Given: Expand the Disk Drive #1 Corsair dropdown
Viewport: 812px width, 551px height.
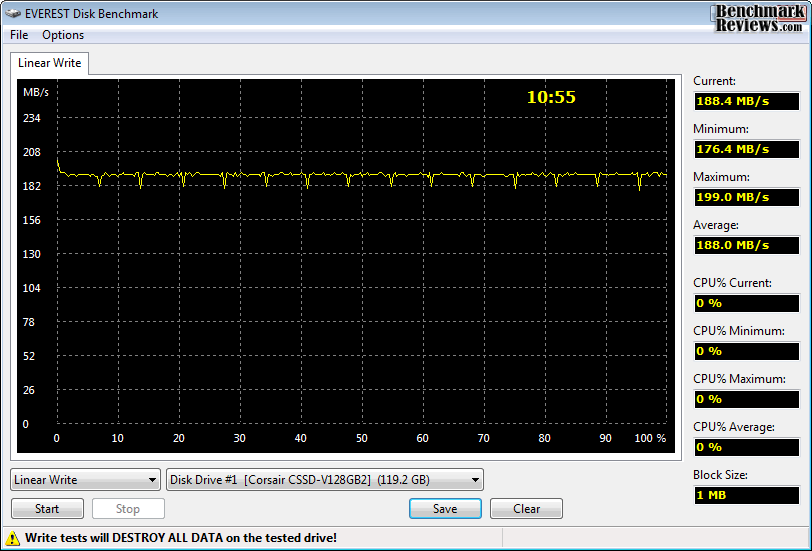Looking at the screenshot, I should [325, 480].
